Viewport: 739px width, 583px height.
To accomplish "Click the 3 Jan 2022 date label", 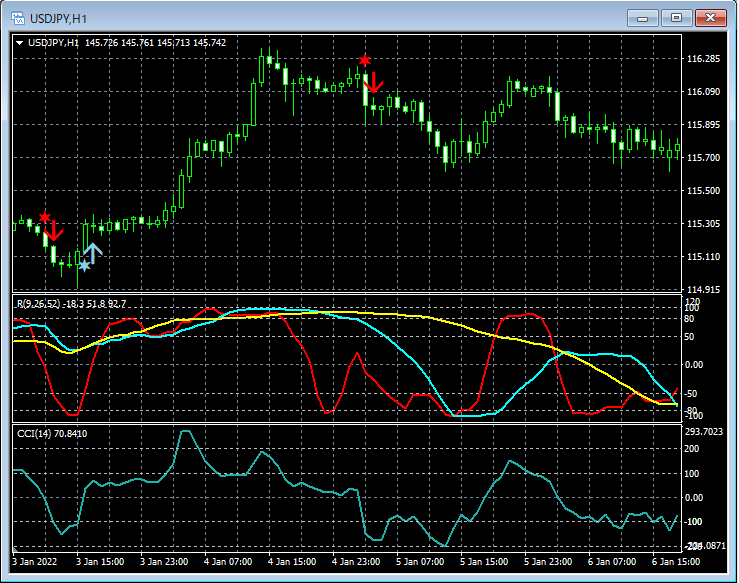I will pyautogui.click(x=34, y=562).
